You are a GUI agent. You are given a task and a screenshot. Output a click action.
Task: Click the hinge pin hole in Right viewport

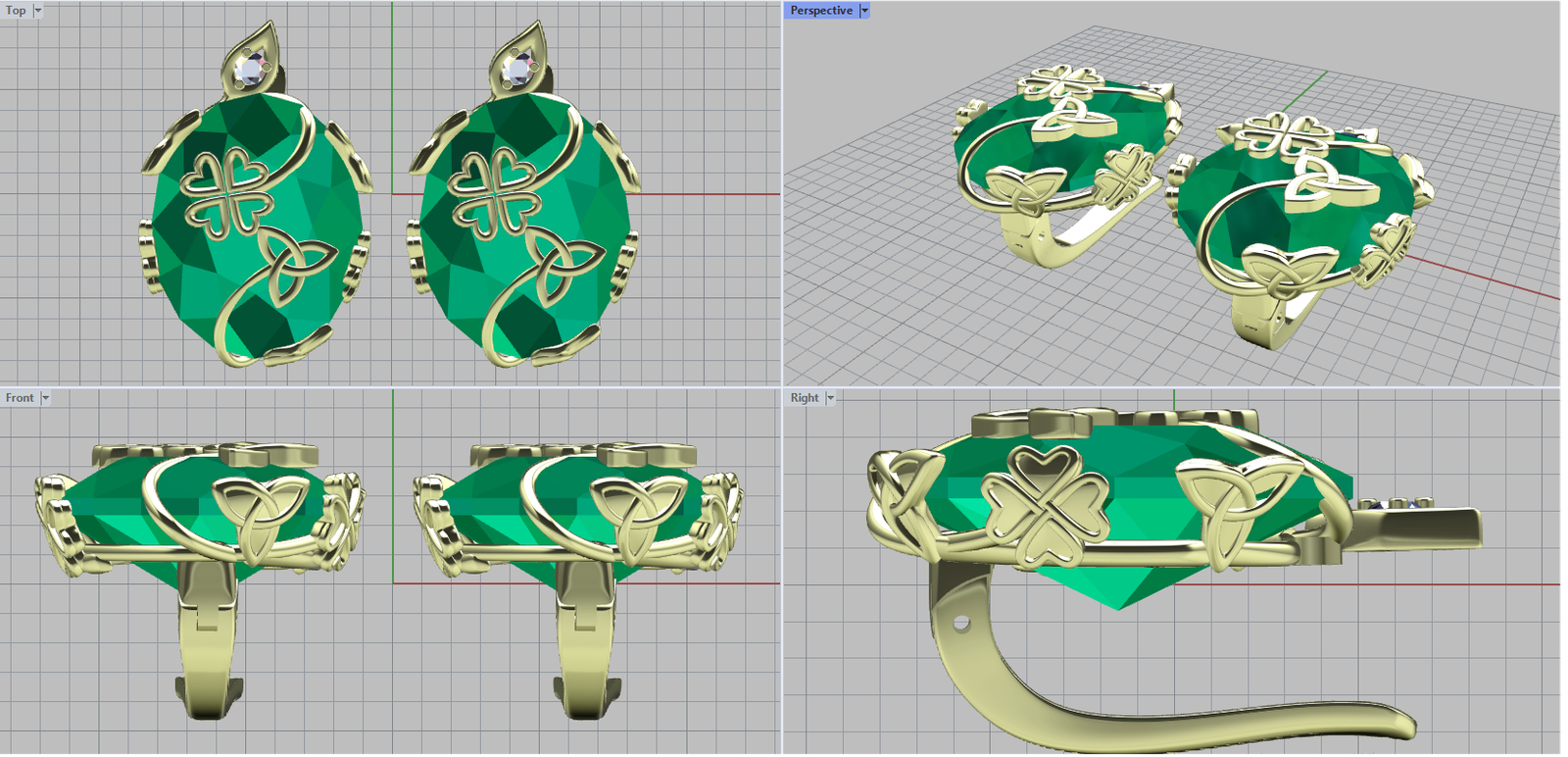(960, 623)
